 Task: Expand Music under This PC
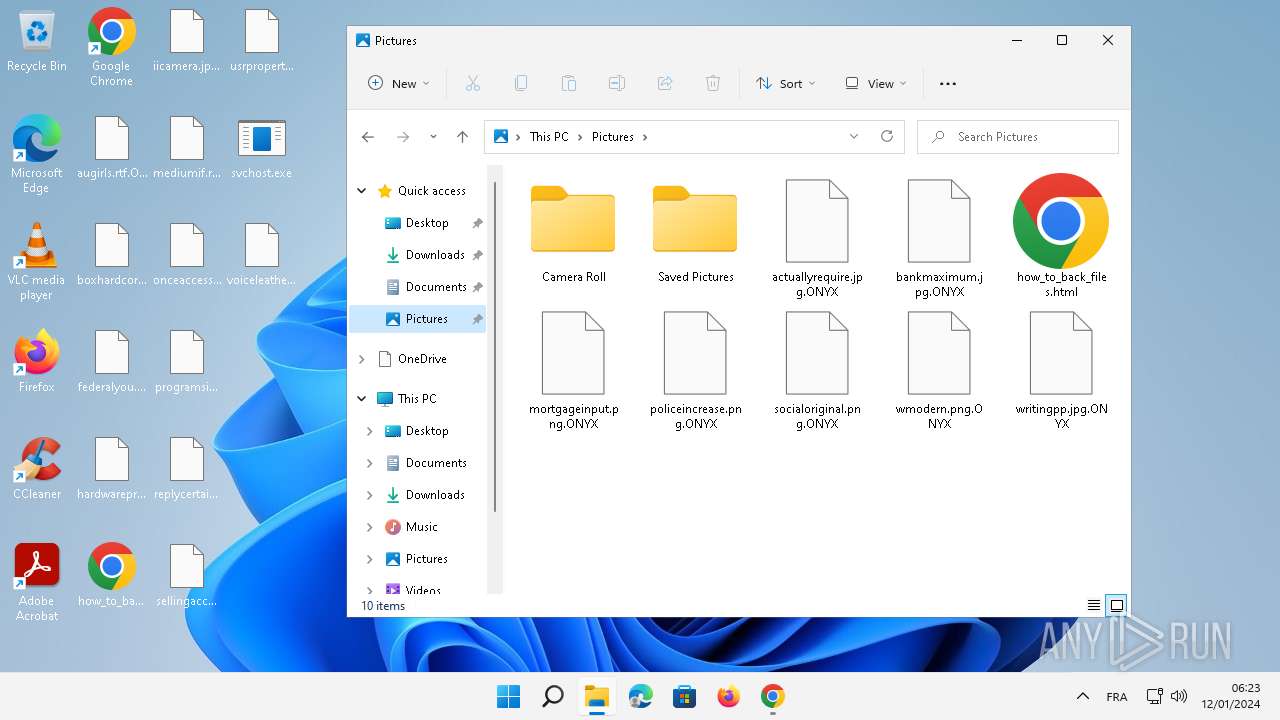[370, 527]
